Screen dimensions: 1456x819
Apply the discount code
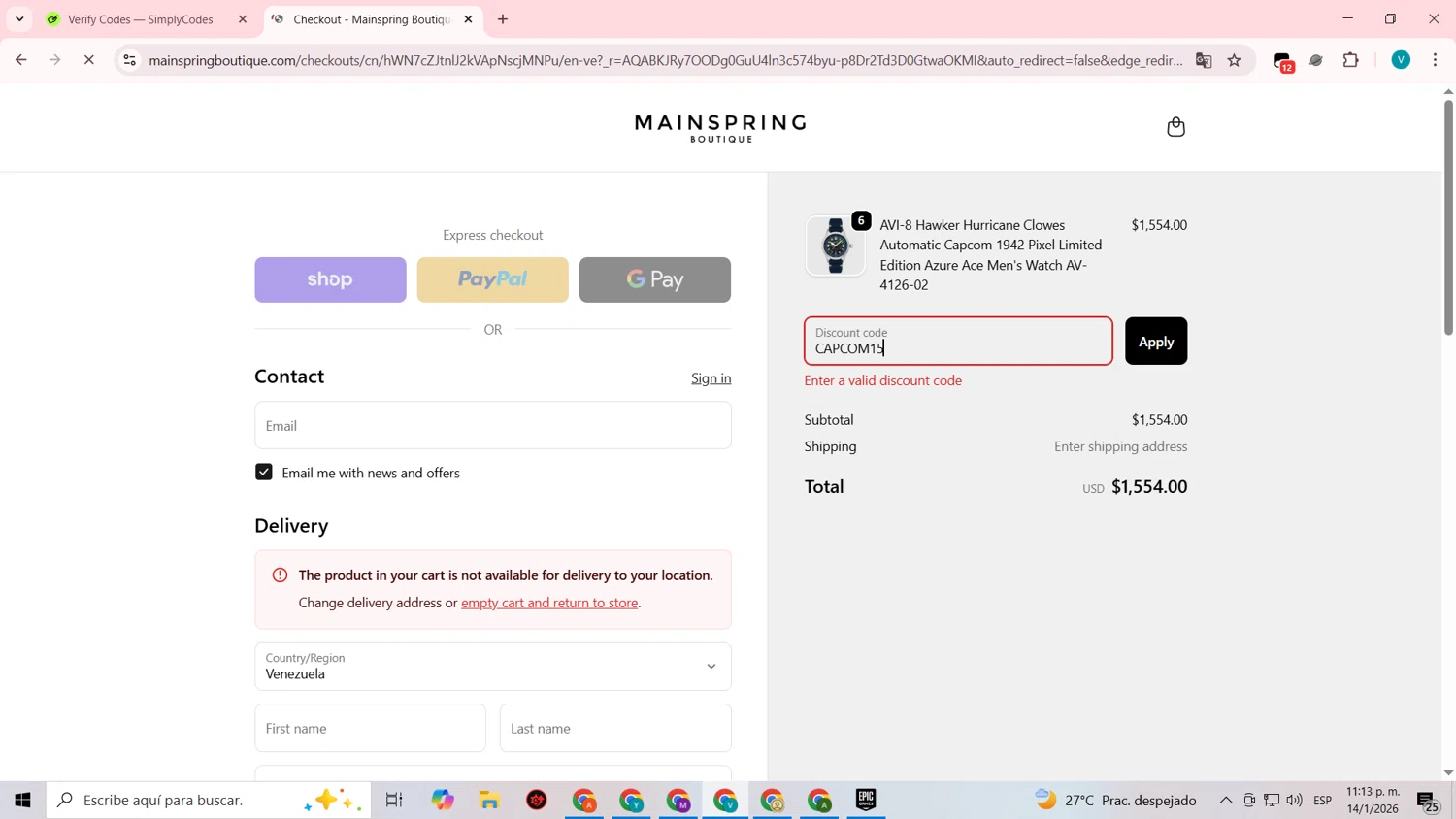tap(1156, 342)
